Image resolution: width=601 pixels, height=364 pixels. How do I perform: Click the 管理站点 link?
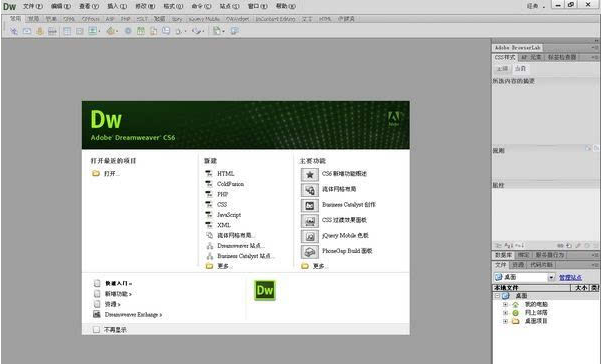click(x=570, y=277)
